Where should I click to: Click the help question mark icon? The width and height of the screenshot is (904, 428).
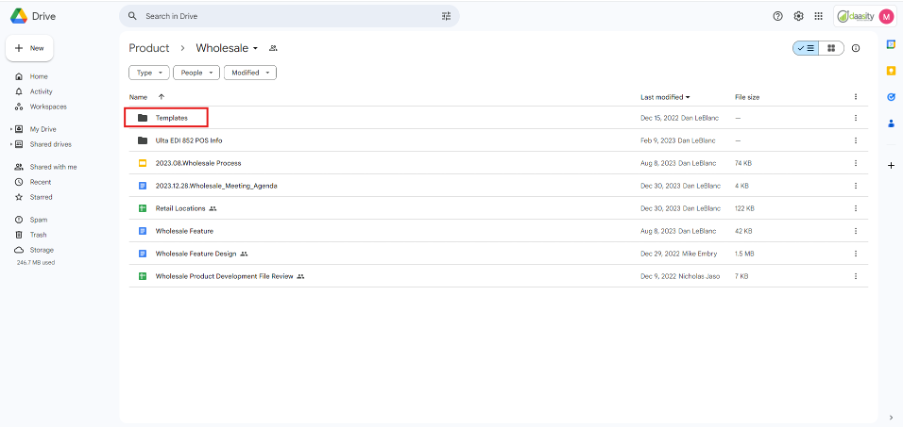tap(778, 16)
